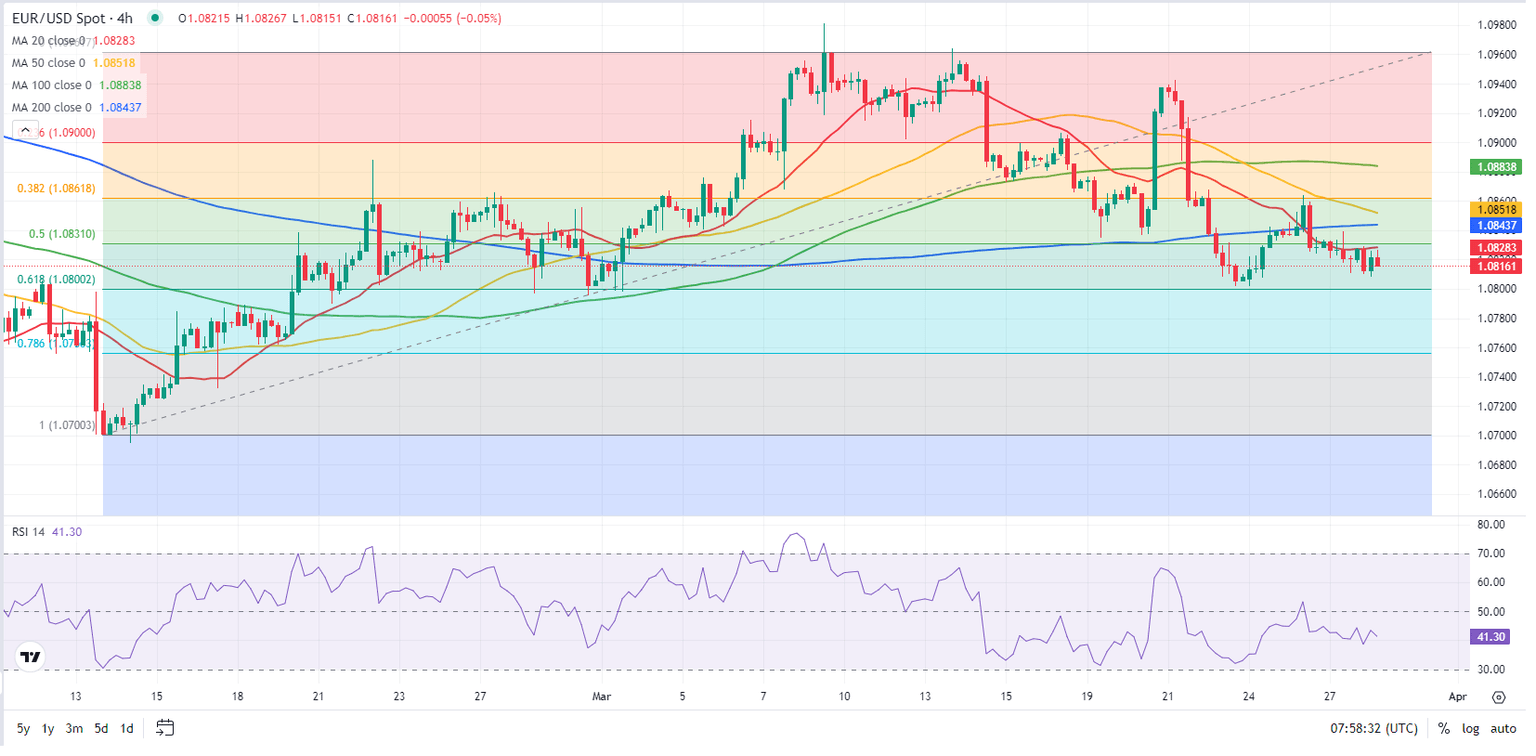Viewport: 1536px width, 756px height.
Task: Click the 0.5 (1.08310) Fibonacci level label
Action: pyautogui.click(x=62, y=234)
